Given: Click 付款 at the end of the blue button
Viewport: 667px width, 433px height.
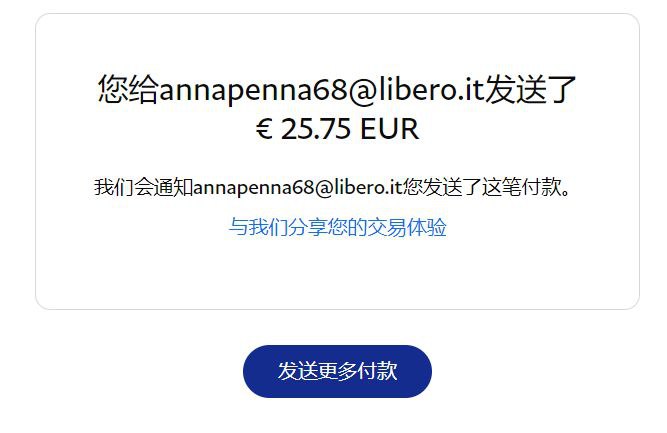Looking at the screenshot, I should pyautogui.click(x=377, y=371).
